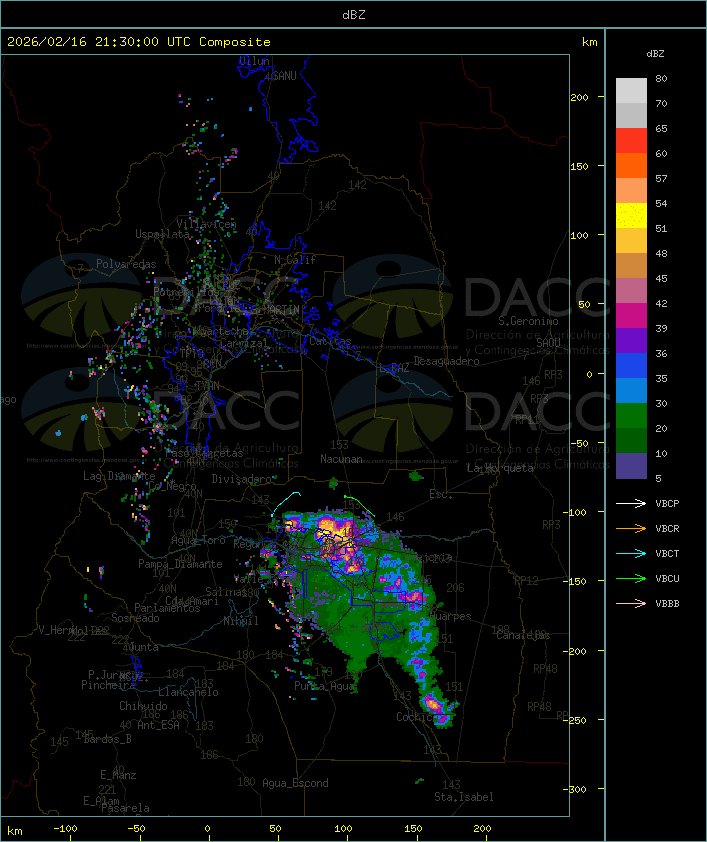707x842 pixels.
Task: Click the Chihuido map label
Action: tap(143, 706)
